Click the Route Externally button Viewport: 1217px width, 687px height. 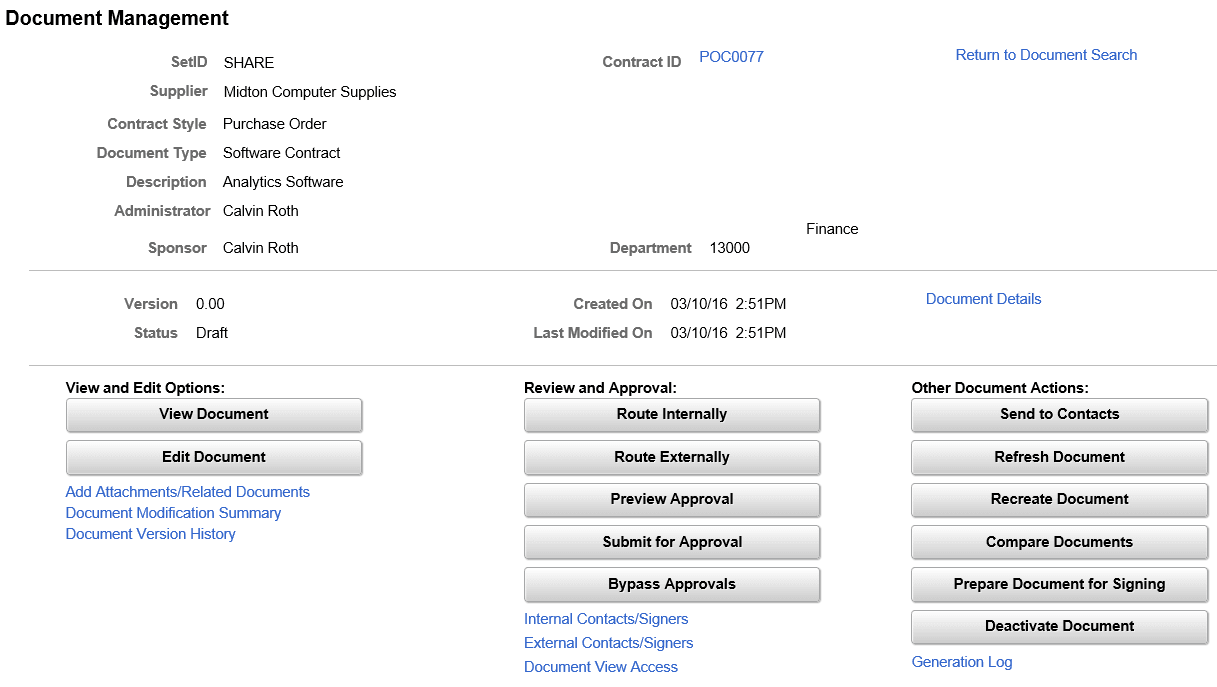(x=671, y=457)
